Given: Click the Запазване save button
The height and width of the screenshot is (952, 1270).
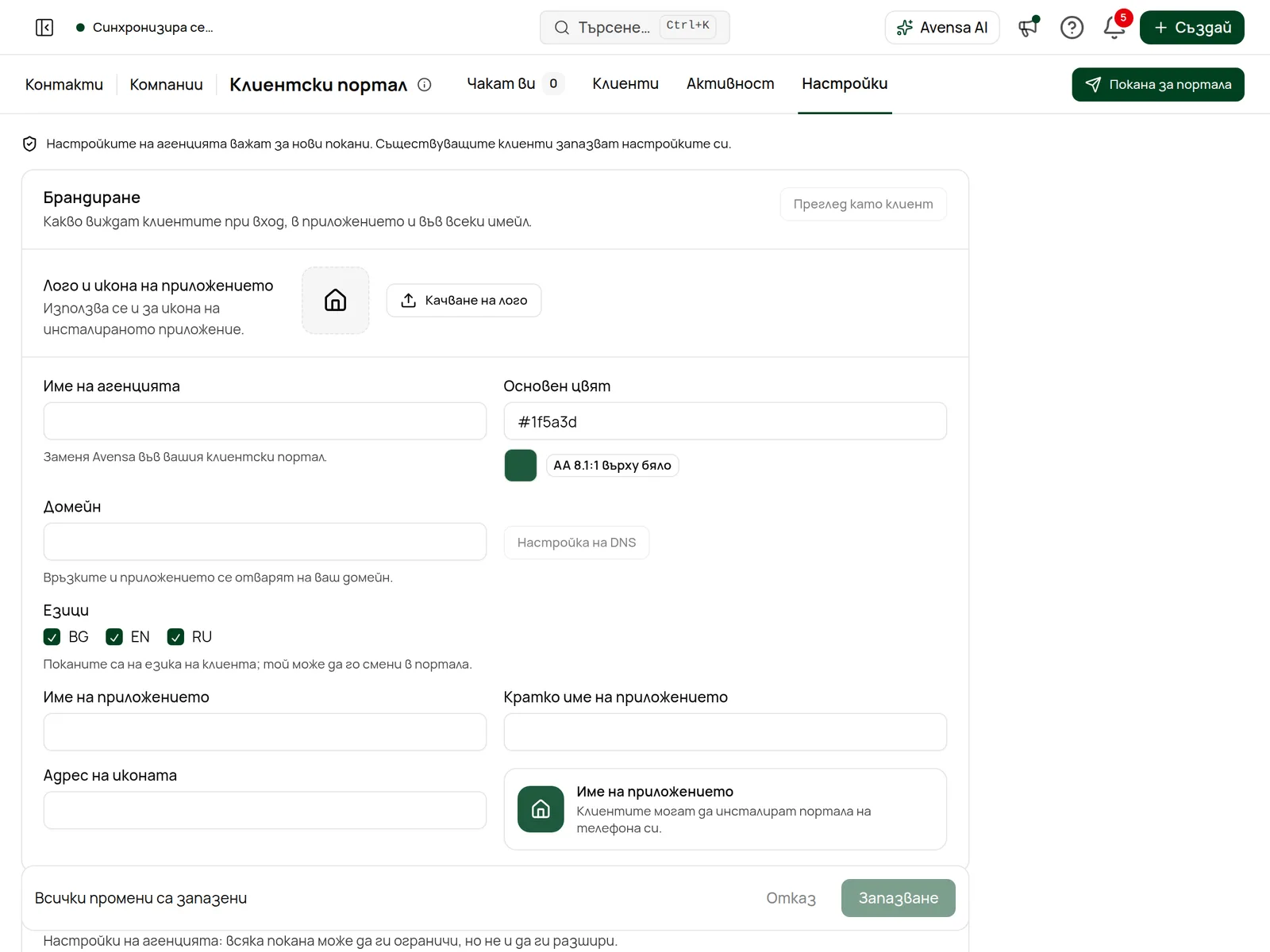Looking at the screenshot, I should pos(899,898).
